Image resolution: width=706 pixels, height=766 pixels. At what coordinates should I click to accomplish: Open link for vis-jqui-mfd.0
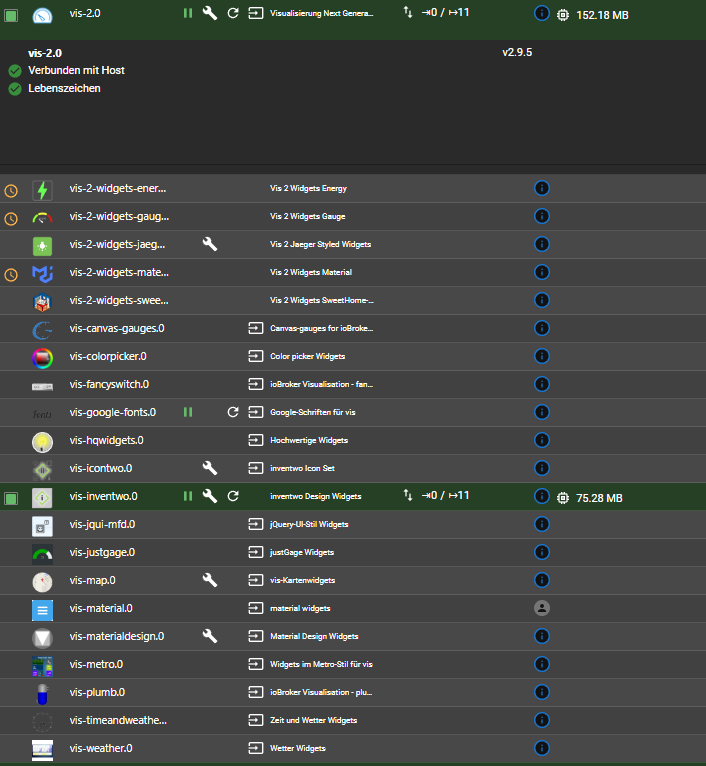(256, 524)
